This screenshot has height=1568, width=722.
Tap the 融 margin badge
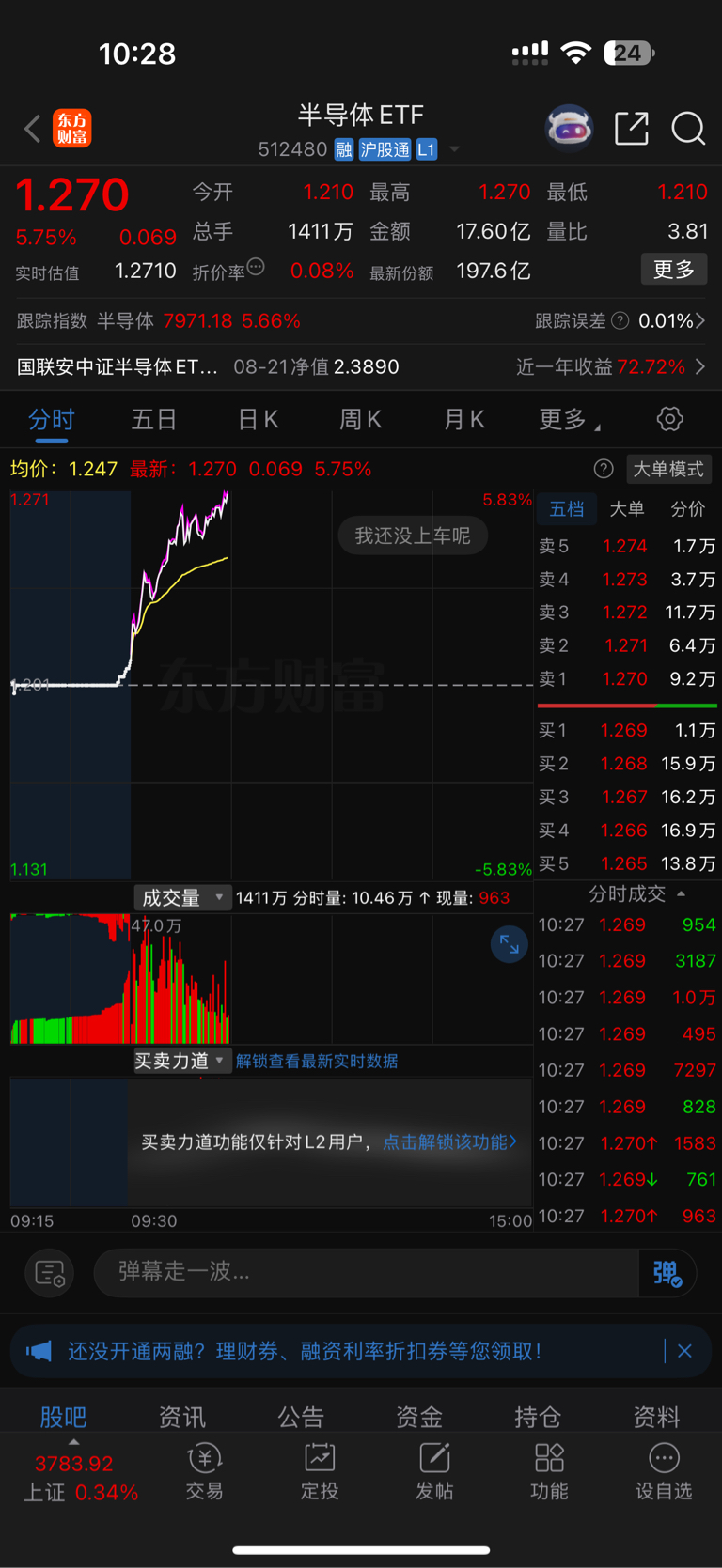343,149
